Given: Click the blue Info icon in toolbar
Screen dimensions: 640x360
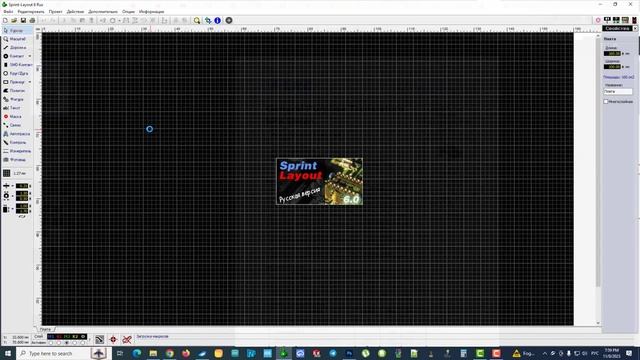Looking at the screenshot, I should pyautogui.click(x=218, y=20).
